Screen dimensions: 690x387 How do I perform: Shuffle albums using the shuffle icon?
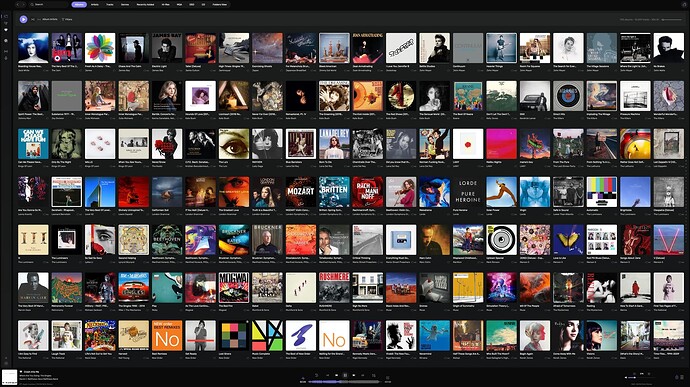(33, 19)
